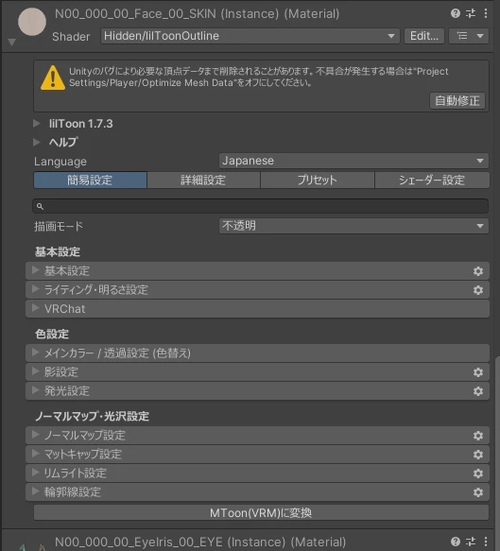500x551 pixels.
Task: Switch to the 詳細設定 tab
Action: tap(203, 180)
